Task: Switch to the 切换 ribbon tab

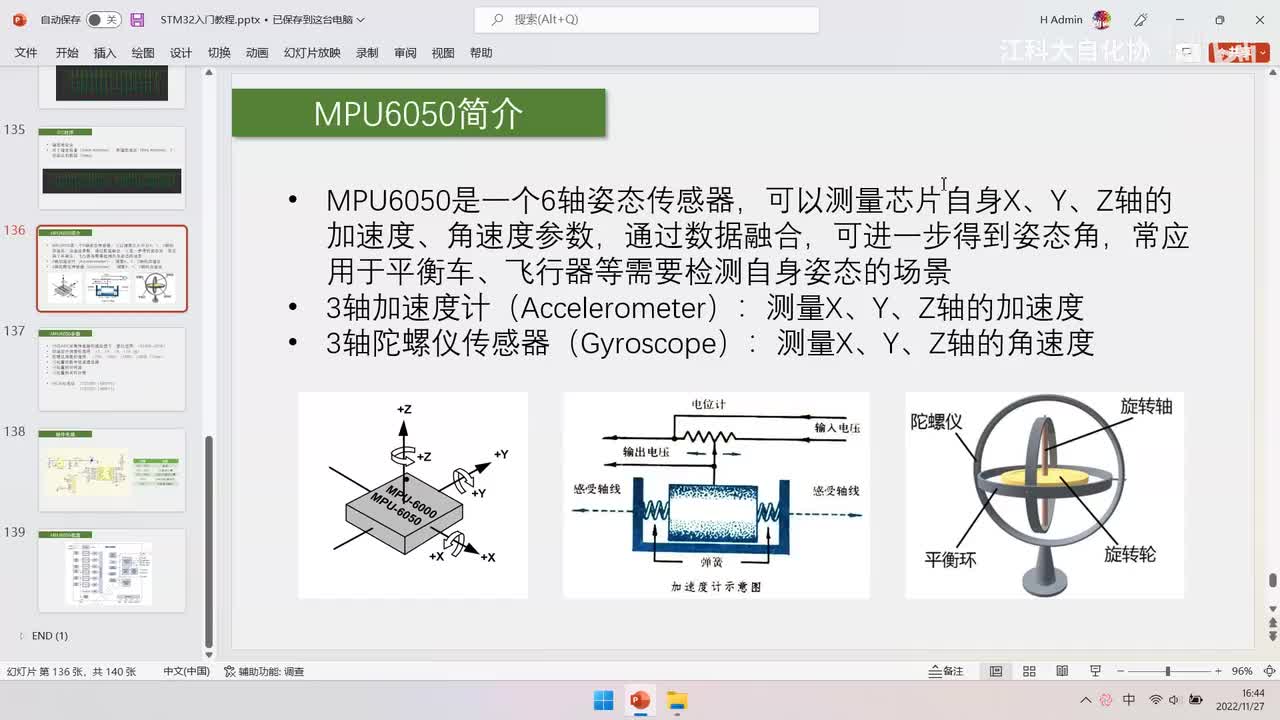Action: [219, 53]
